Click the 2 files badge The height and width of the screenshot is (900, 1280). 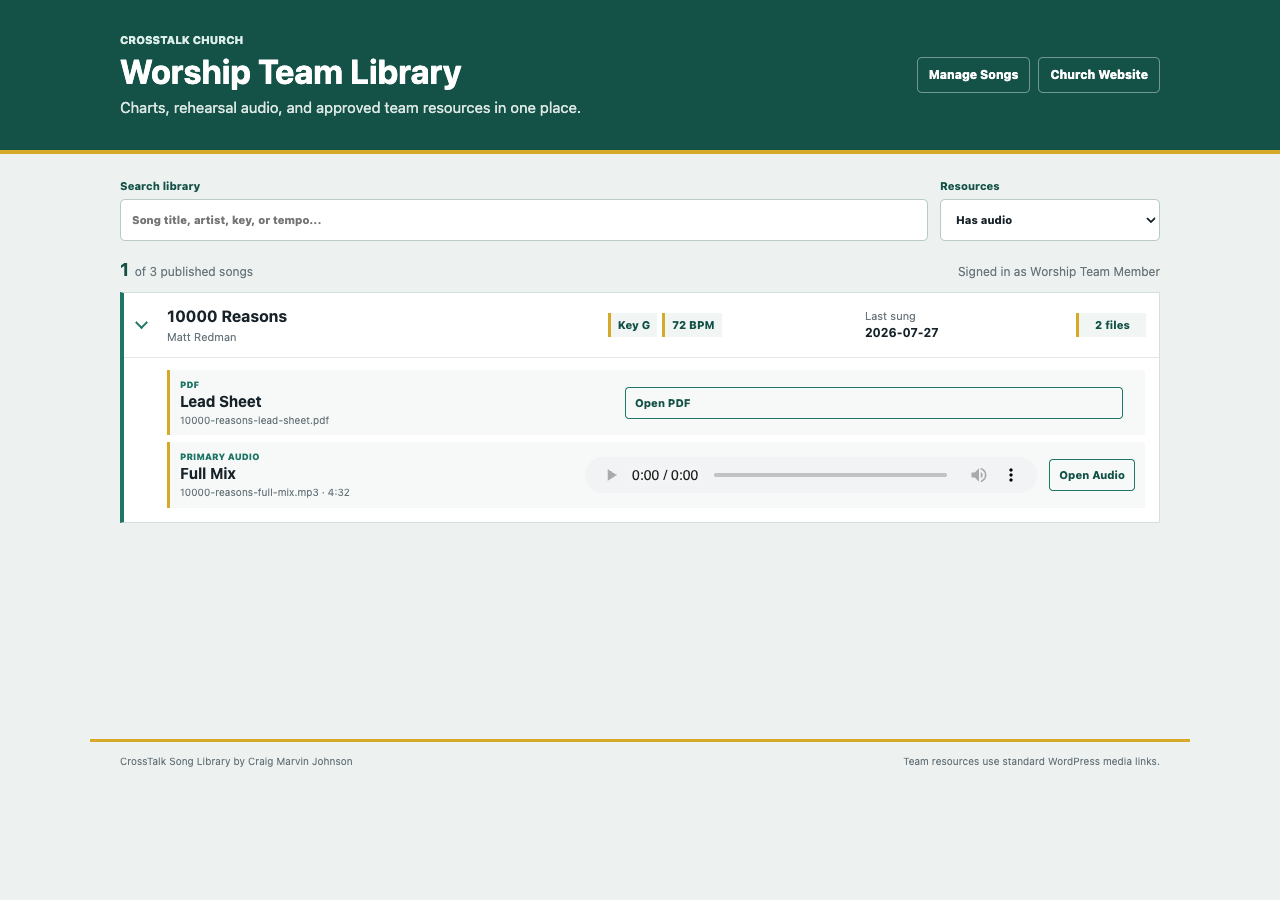tap(1111, 325)
